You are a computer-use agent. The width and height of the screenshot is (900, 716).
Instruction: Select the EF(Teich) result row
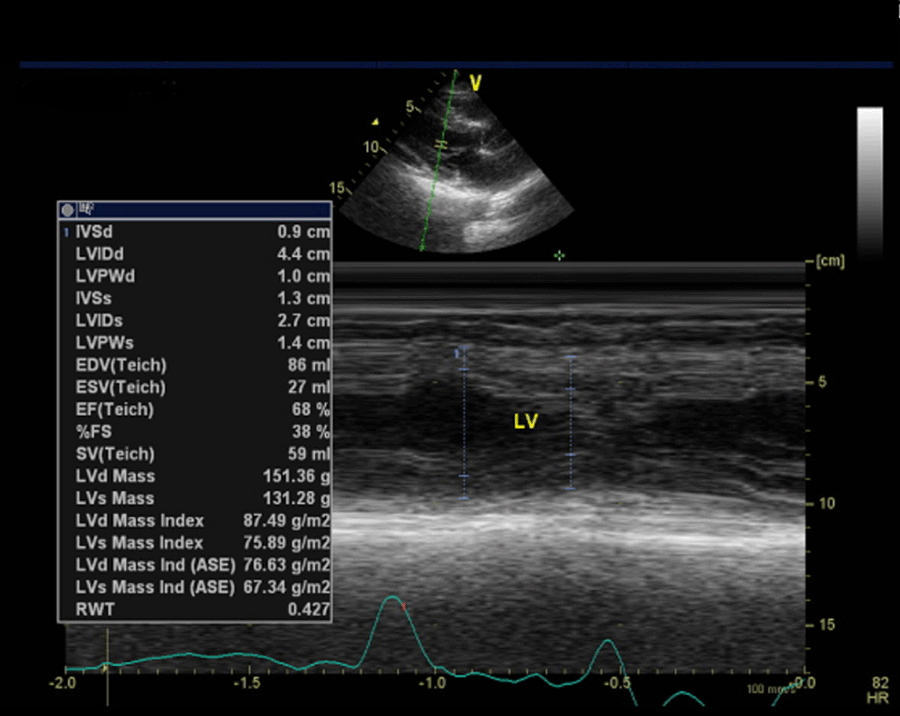coord(195,409)
